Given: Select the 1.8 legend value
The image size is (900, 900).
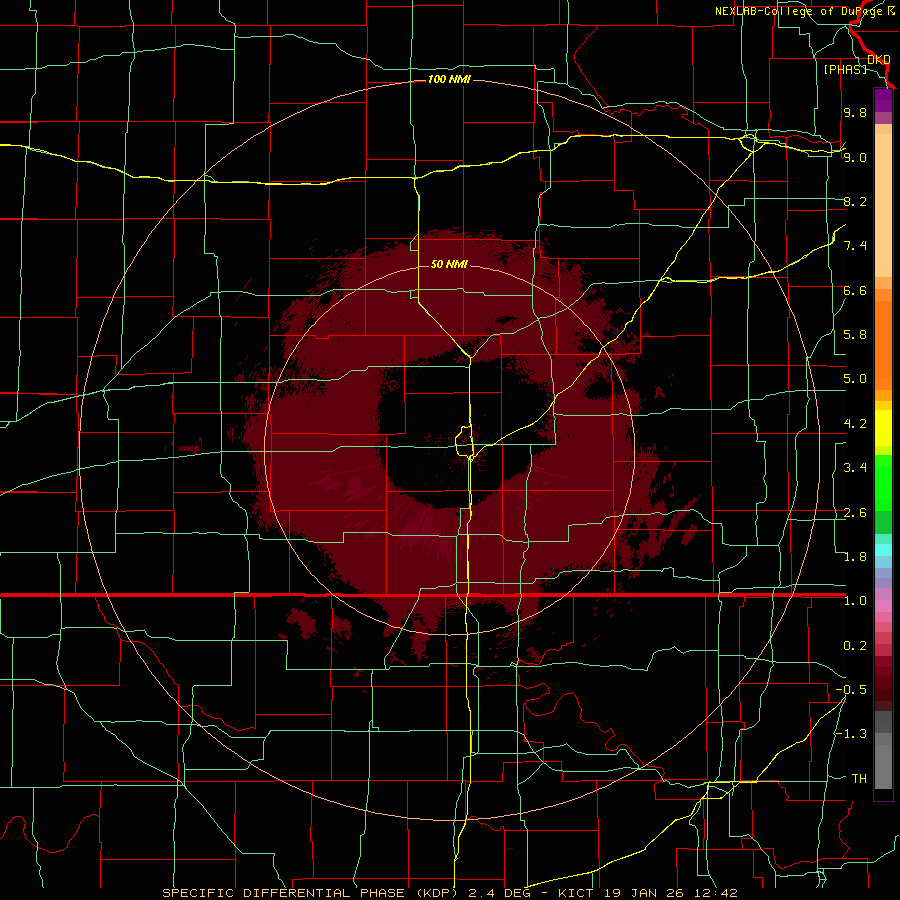Looking at the screenshot, I should (855, 557).
